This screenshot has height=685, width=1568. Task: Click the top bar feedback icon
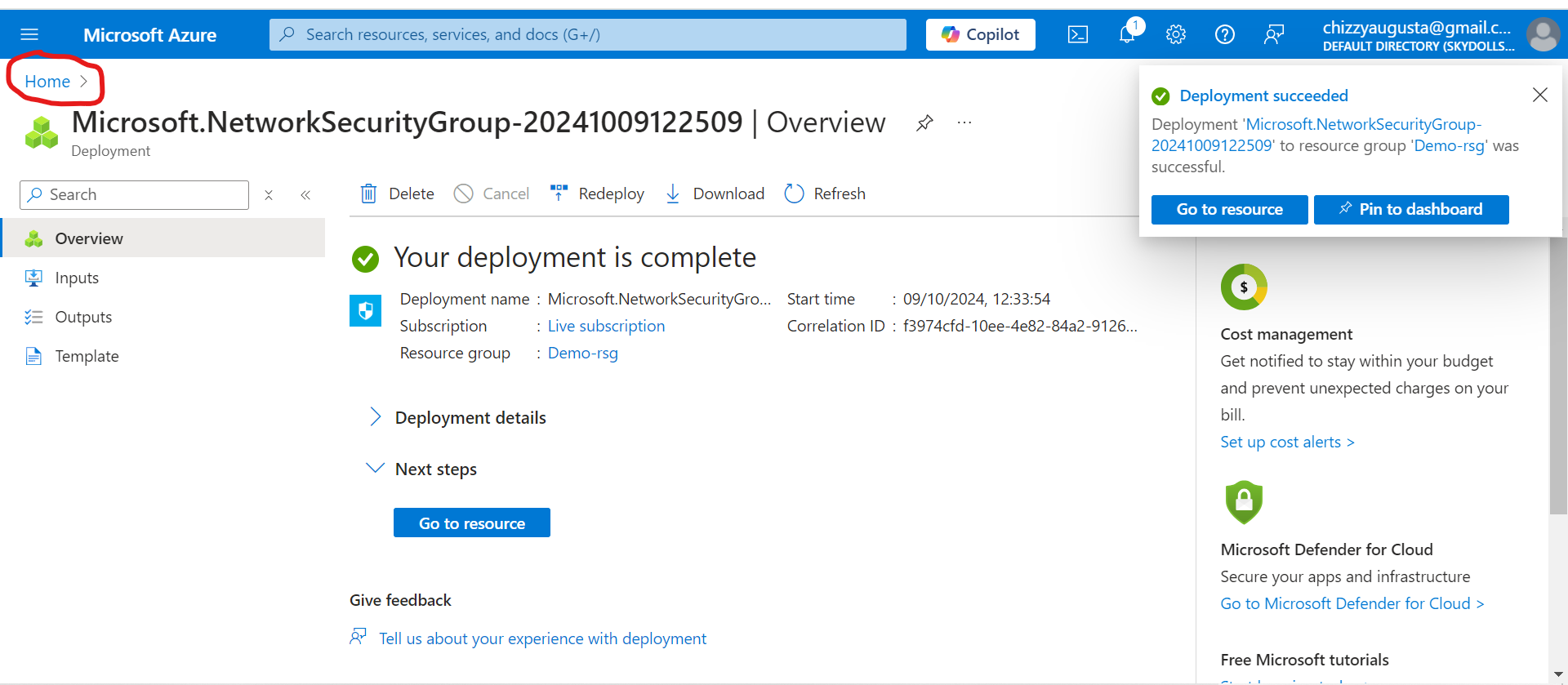pos(1274,34)
